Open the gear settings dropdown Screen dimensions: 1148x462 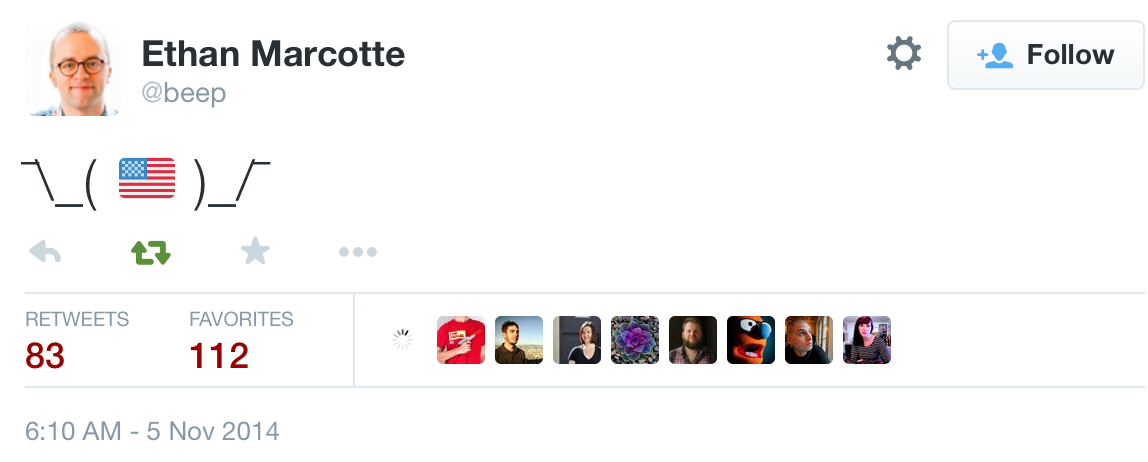click(x=903, y=54)
